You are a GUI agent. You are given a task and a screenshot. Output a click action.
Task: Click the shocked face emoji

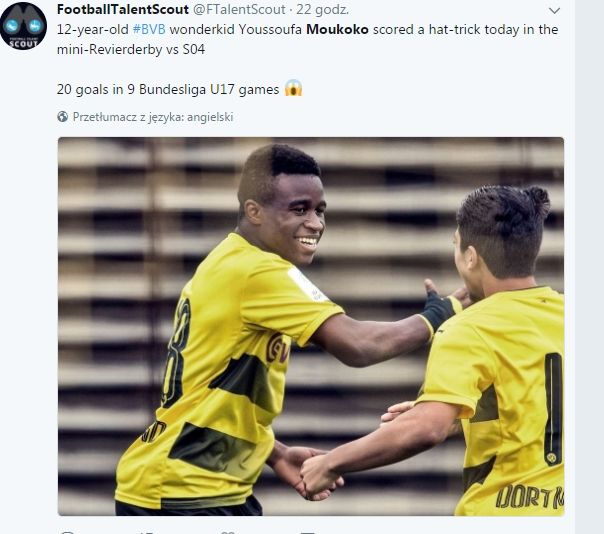click(x=293, y=88)
